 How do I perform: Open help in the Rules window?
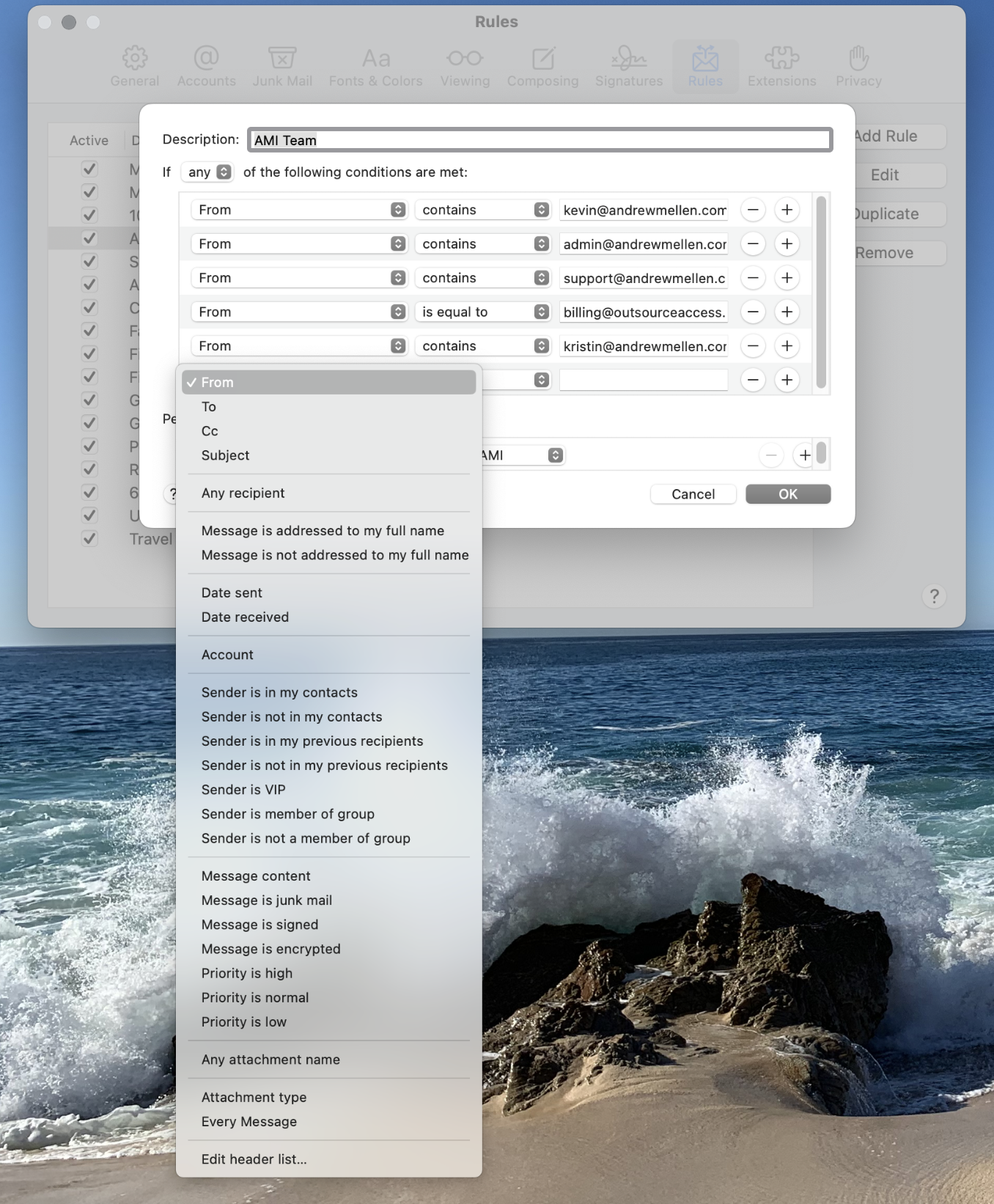(934, 596)
